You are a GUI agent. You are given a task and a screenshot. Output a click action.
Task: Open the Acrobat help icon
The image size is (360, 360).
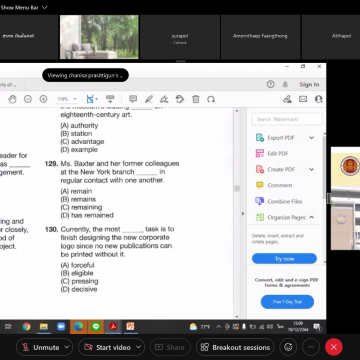(270, 84)
